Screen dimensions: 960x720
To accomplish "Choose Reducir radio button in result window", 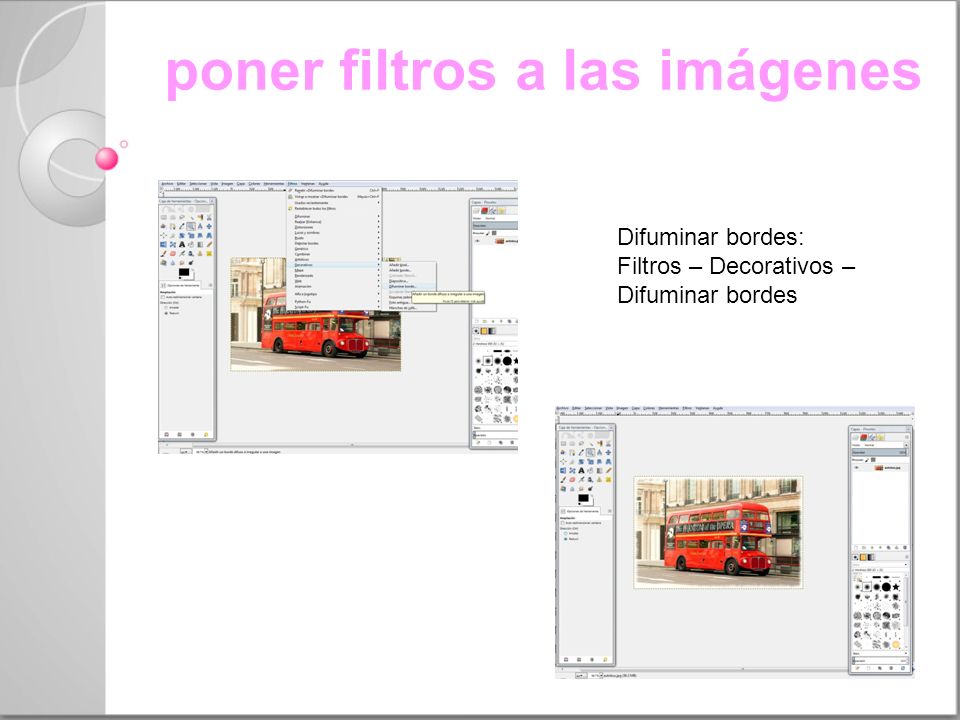I will (566, 539).
